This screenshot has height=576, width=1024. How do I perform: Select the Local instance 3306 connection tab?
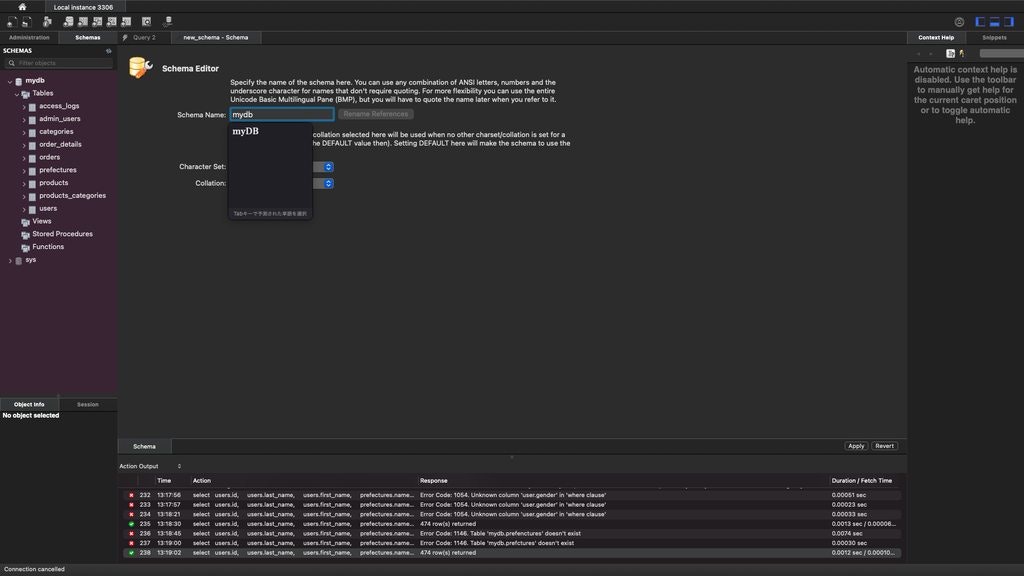tap(83, 7)
